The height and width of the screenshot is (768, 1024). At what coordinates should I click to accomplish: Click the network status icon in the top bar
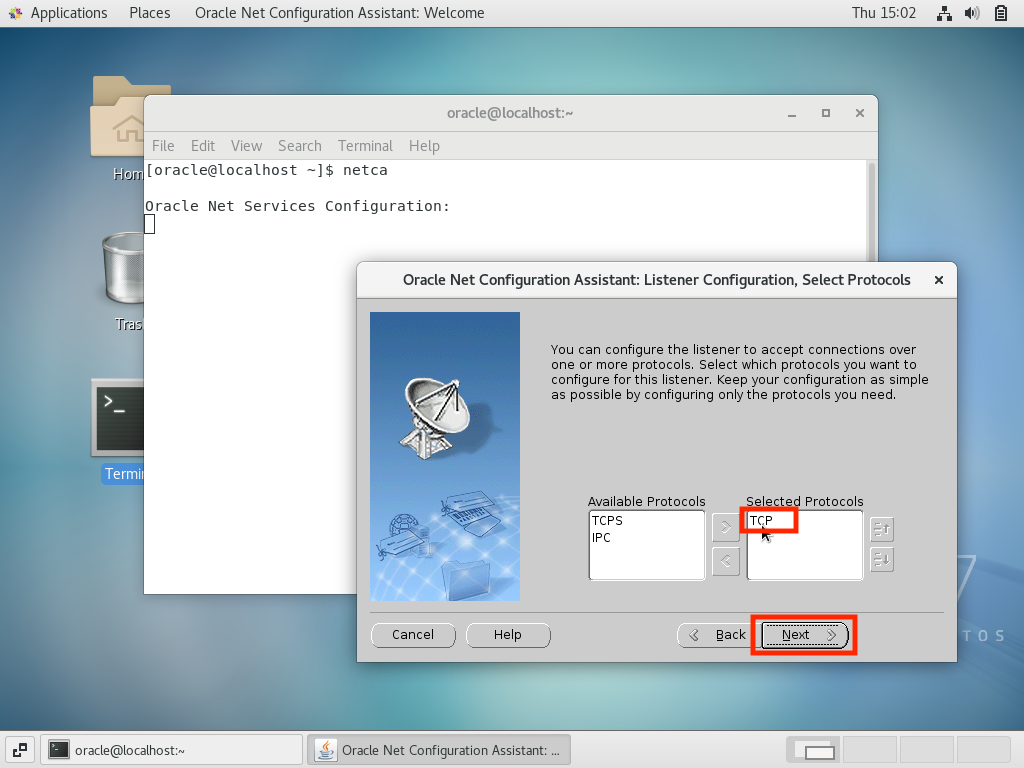(944, 13)
